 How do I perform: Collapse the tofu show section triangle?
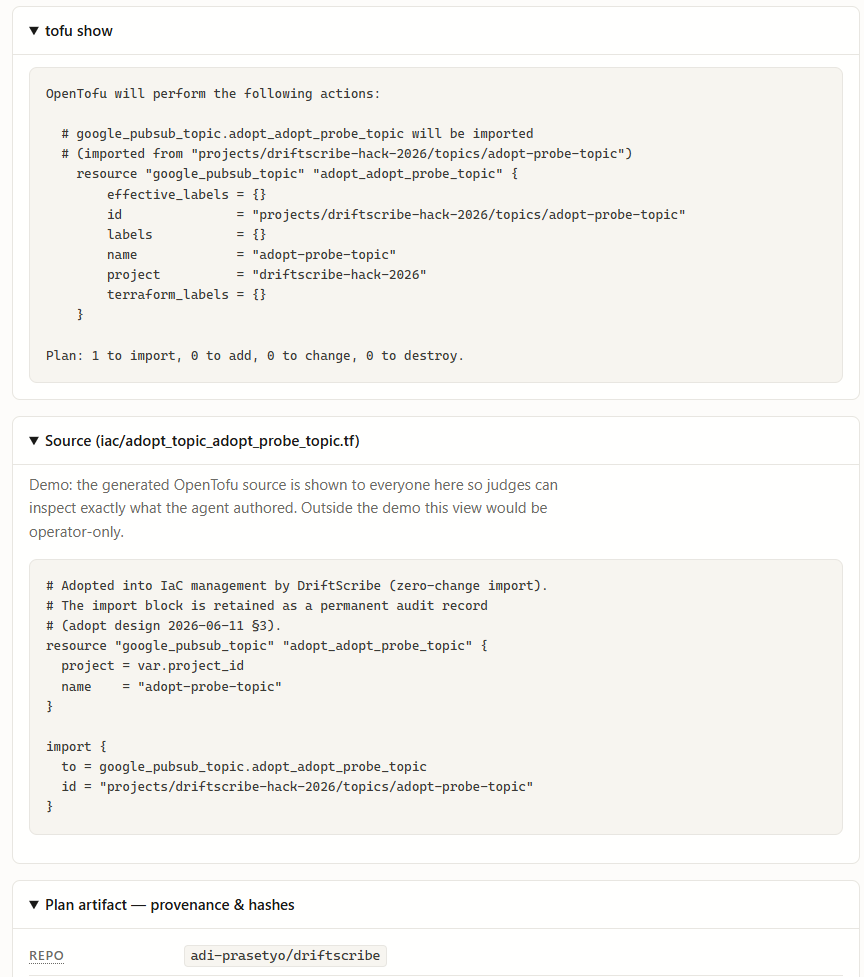click(x=34, y=31)
